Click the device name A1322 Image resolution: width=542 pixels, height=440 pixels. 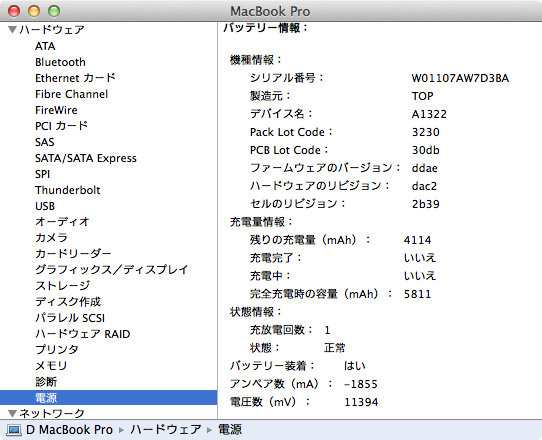(429, 114)
